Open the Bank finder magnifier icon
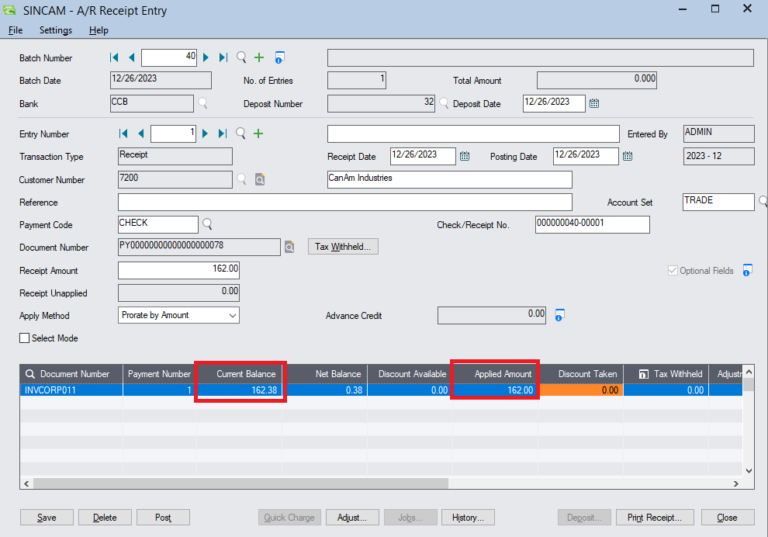 (203, 103)
